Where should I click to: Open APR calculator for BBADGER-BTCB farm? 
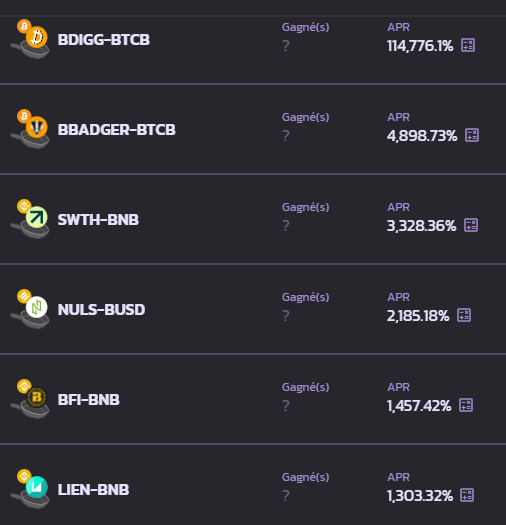472,135
